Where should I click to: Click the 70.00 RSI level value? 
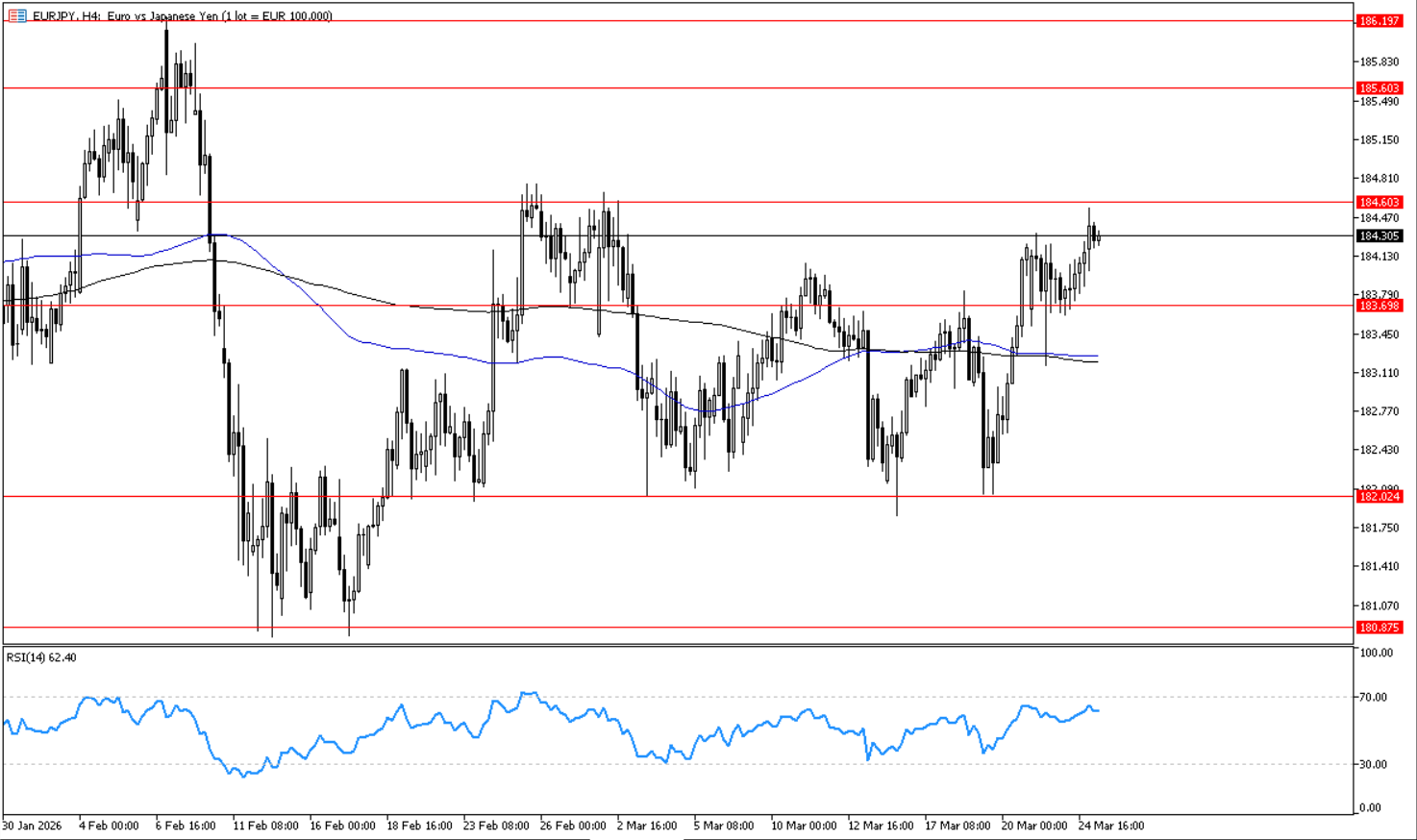[1373, 698]
